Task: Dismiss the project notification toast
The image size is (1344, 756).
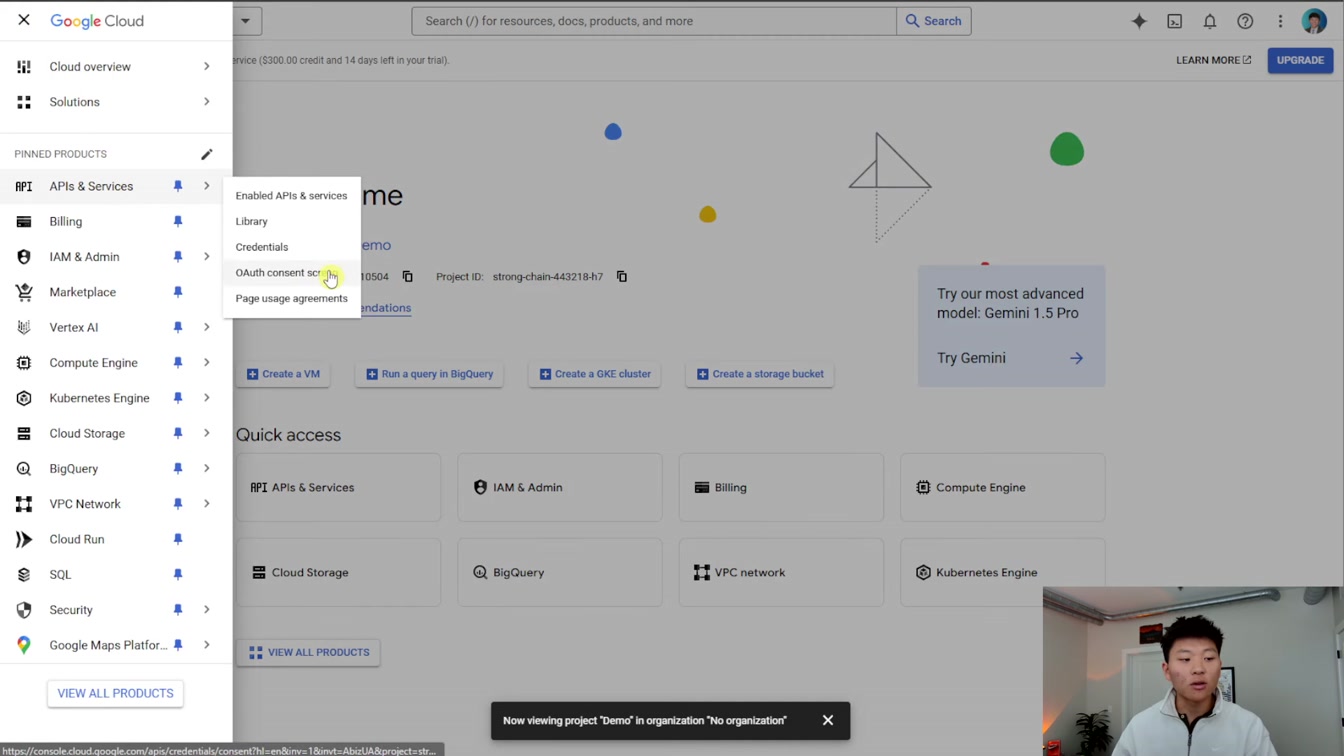Action: (x=828, y=720)
